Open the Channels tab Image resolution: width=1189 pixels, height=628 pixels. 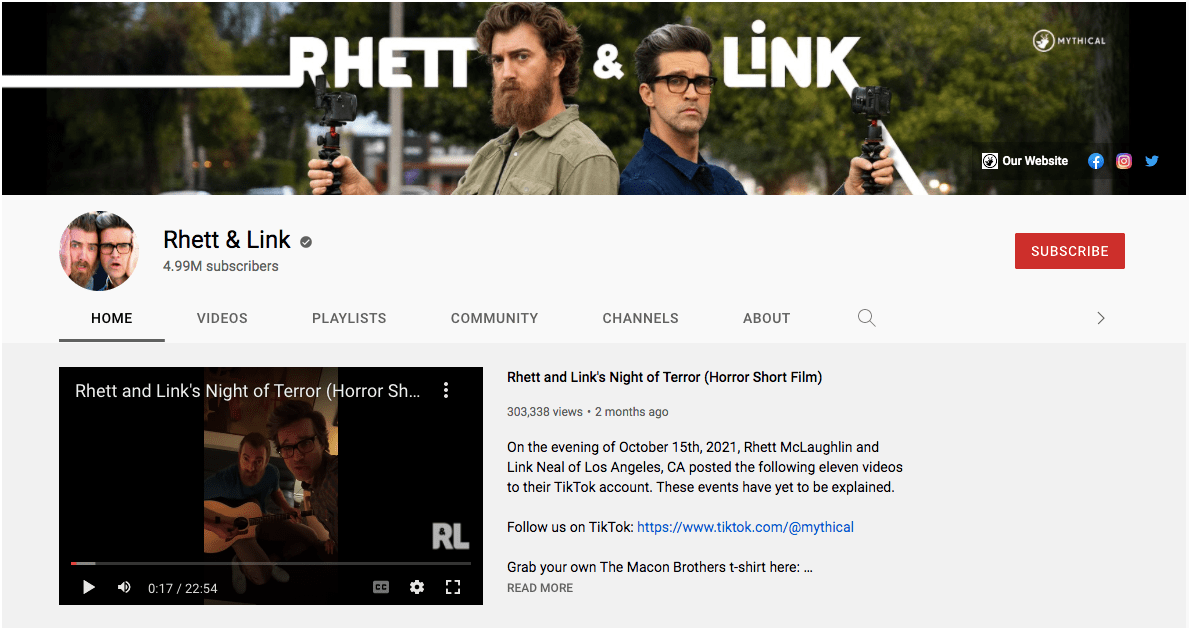point(641,319)
